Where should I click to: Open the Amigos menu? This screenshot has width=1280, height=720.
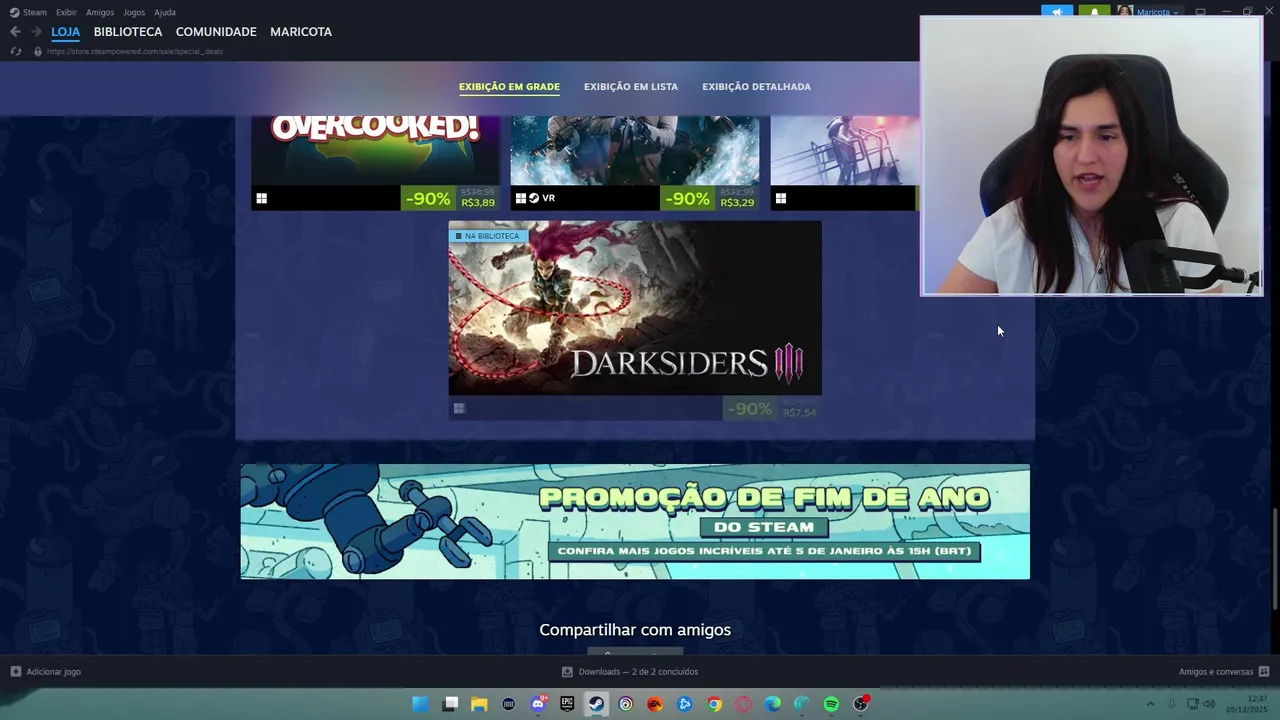pos(100,12)
